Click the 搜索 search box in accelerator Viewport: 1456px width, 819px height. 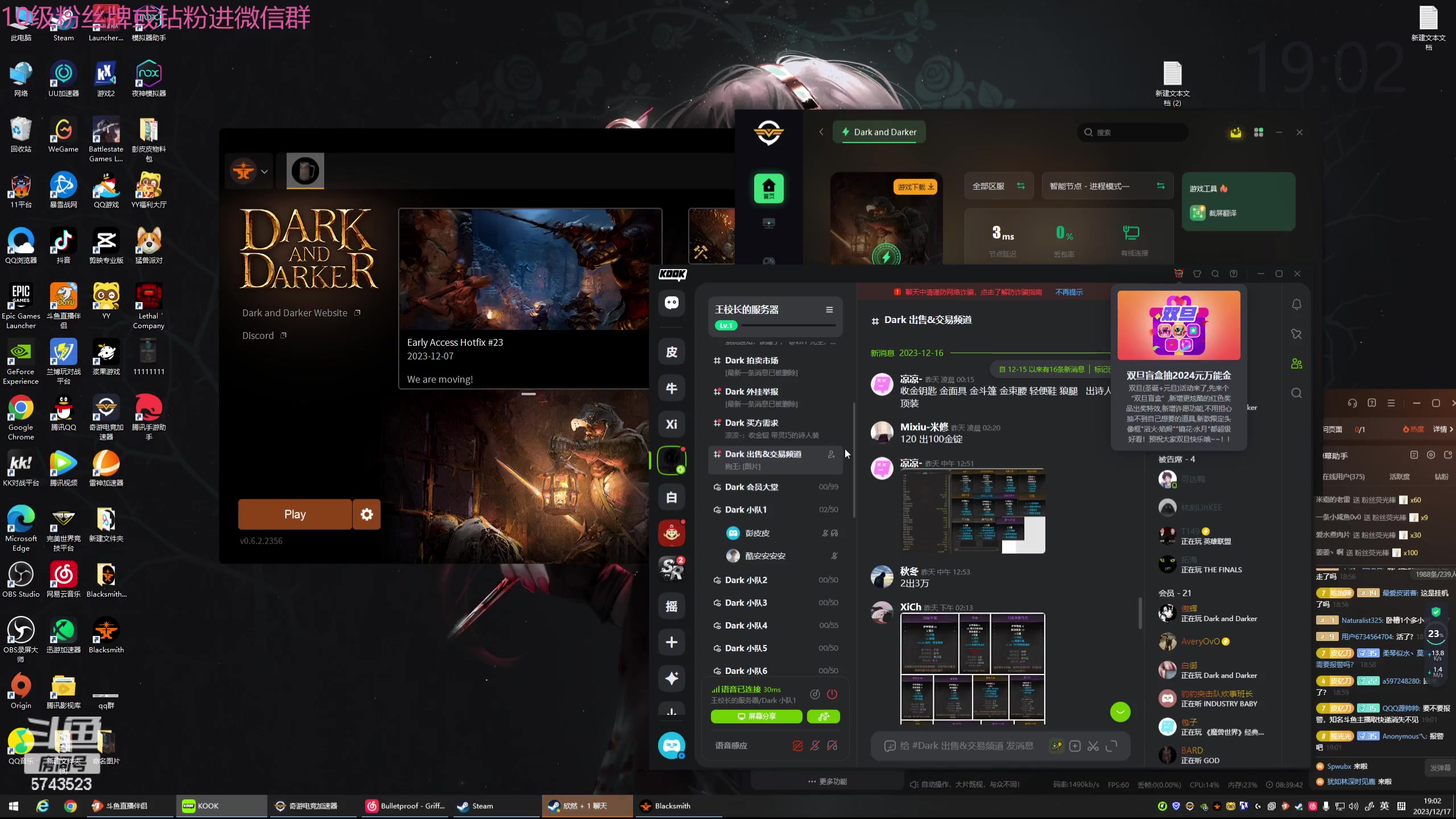pyautogui.click(x=1132, y=133)
